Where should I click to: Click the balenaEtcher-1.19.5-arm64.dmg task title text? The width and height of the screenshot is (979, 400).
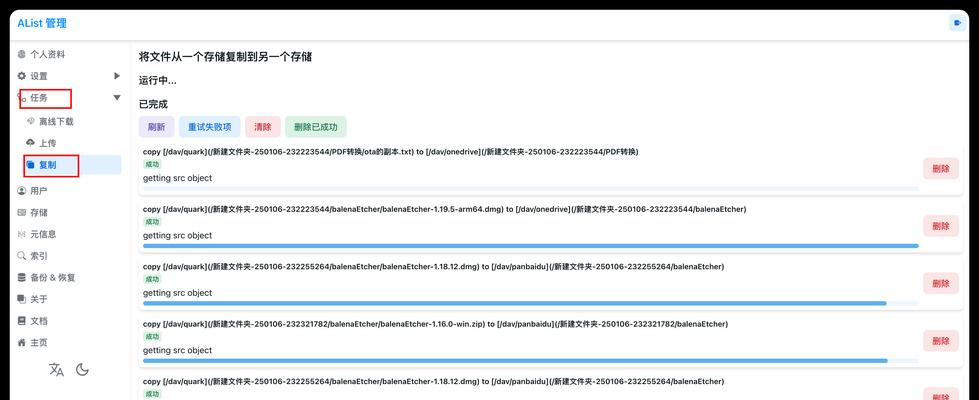[445, 209]
